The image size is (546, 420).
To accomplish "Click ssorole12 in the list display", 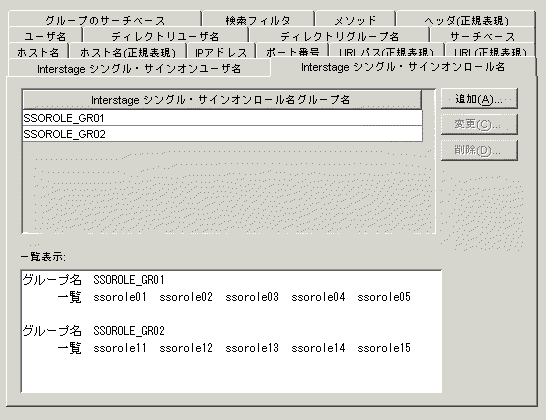I will tap(186, 348).
